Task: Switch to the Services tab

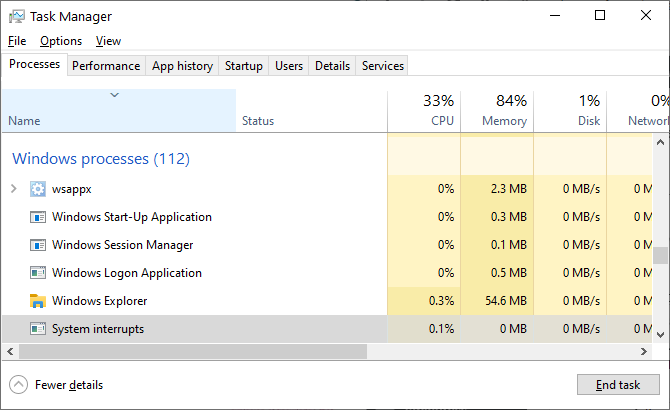Action: [383, 66]
